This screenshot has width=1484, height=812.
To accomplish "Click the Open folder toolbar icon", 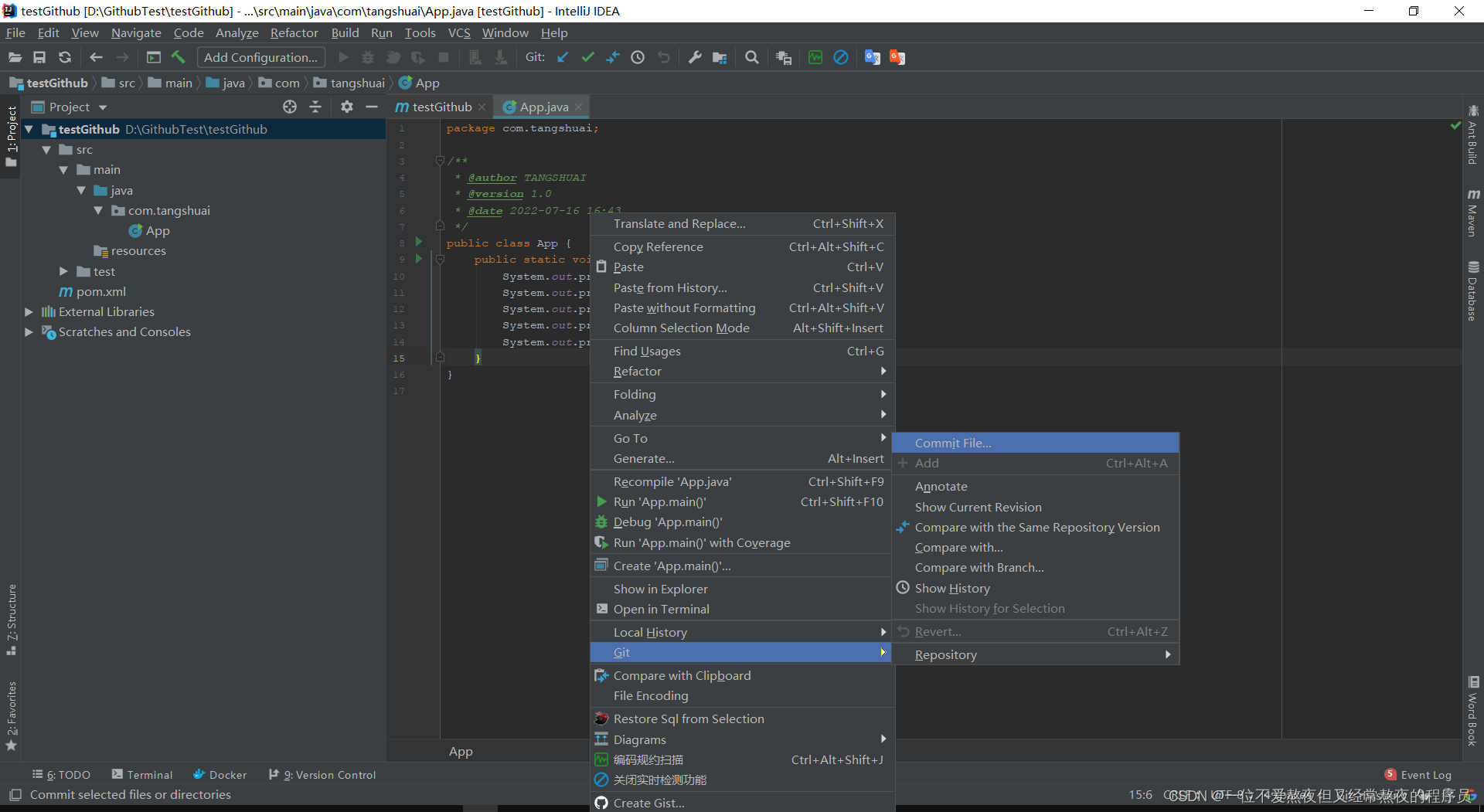I will pos(15,57).
